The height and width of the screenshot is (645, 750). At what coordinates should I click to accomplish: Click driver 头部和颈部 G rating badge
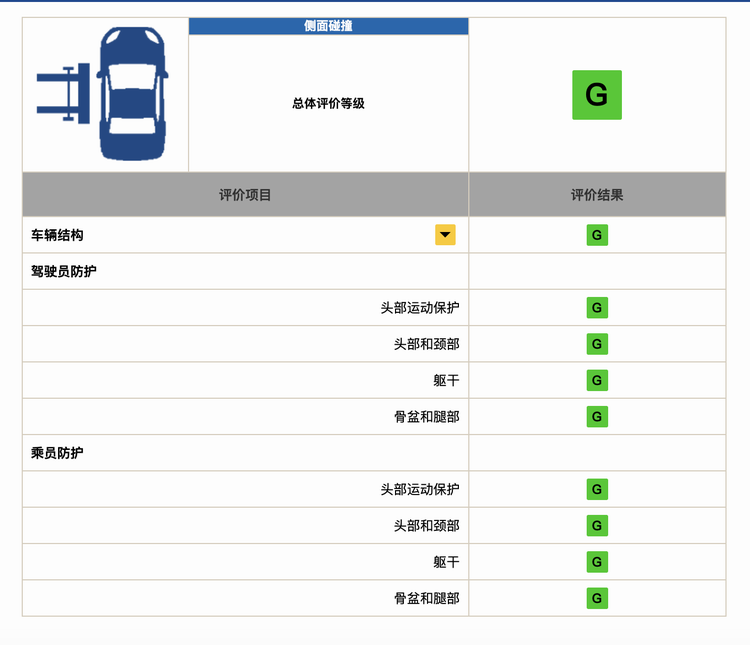597,344
